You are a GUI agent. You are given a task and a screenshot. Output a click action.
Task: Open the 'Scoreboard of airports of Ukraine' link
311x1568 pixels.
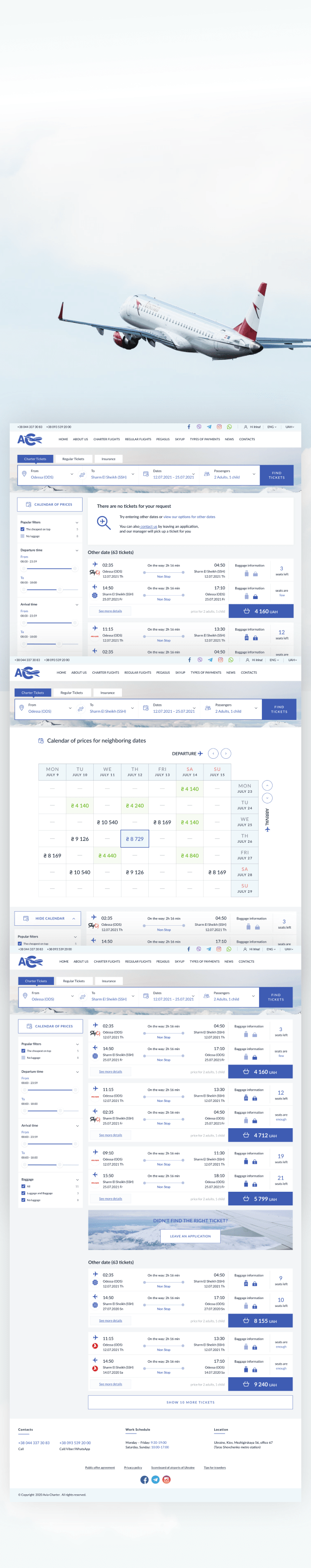pos(173,1468)
